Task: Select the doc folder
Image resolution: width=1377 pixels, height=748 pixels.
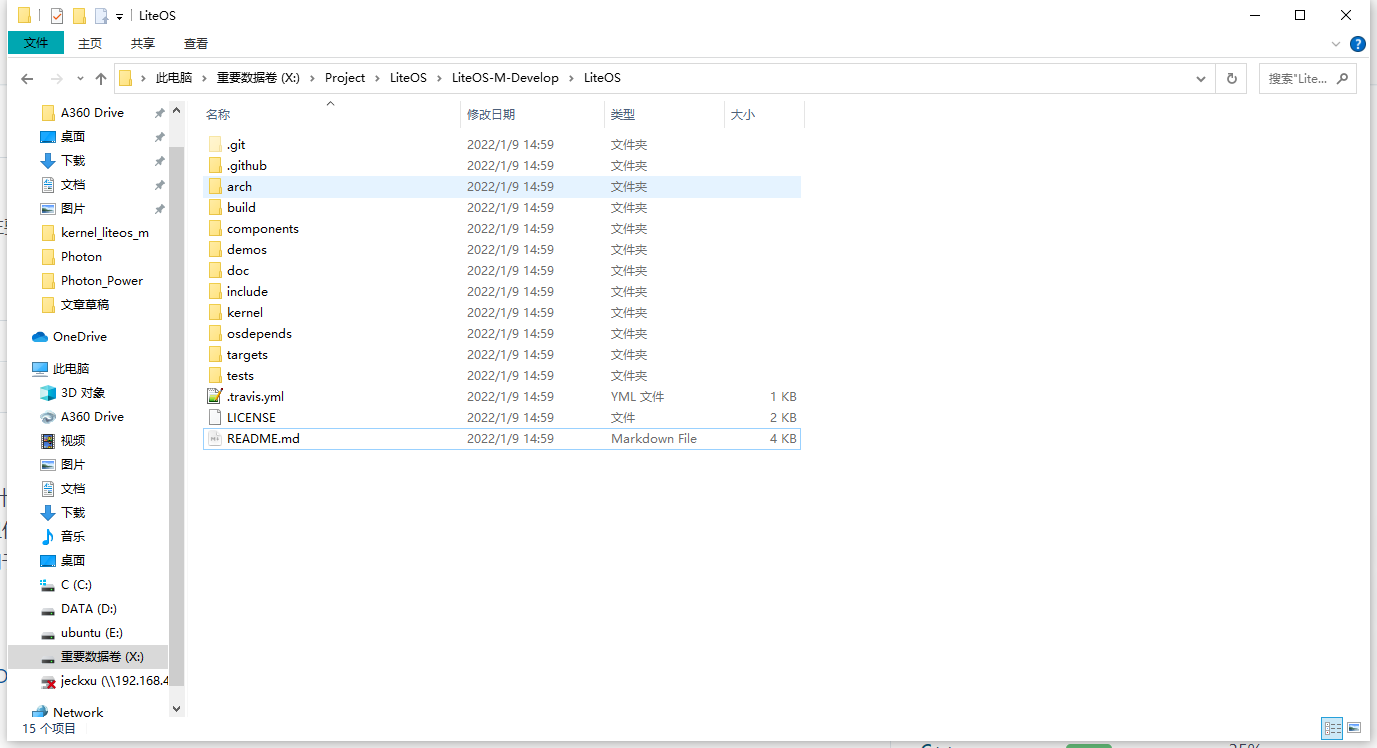Action: coord(502,271)
